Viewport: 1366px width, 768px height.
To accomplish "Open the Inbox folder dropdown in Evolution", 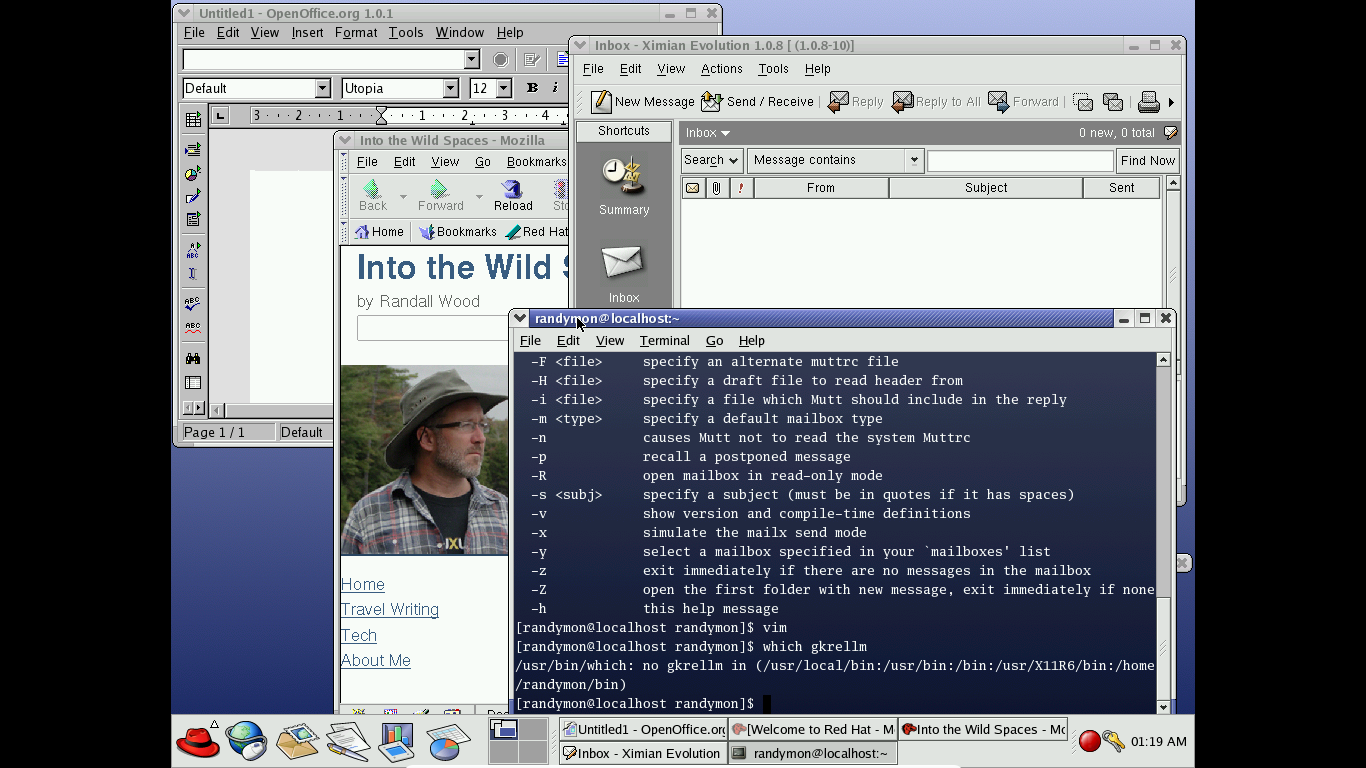I will coord(708,133).
